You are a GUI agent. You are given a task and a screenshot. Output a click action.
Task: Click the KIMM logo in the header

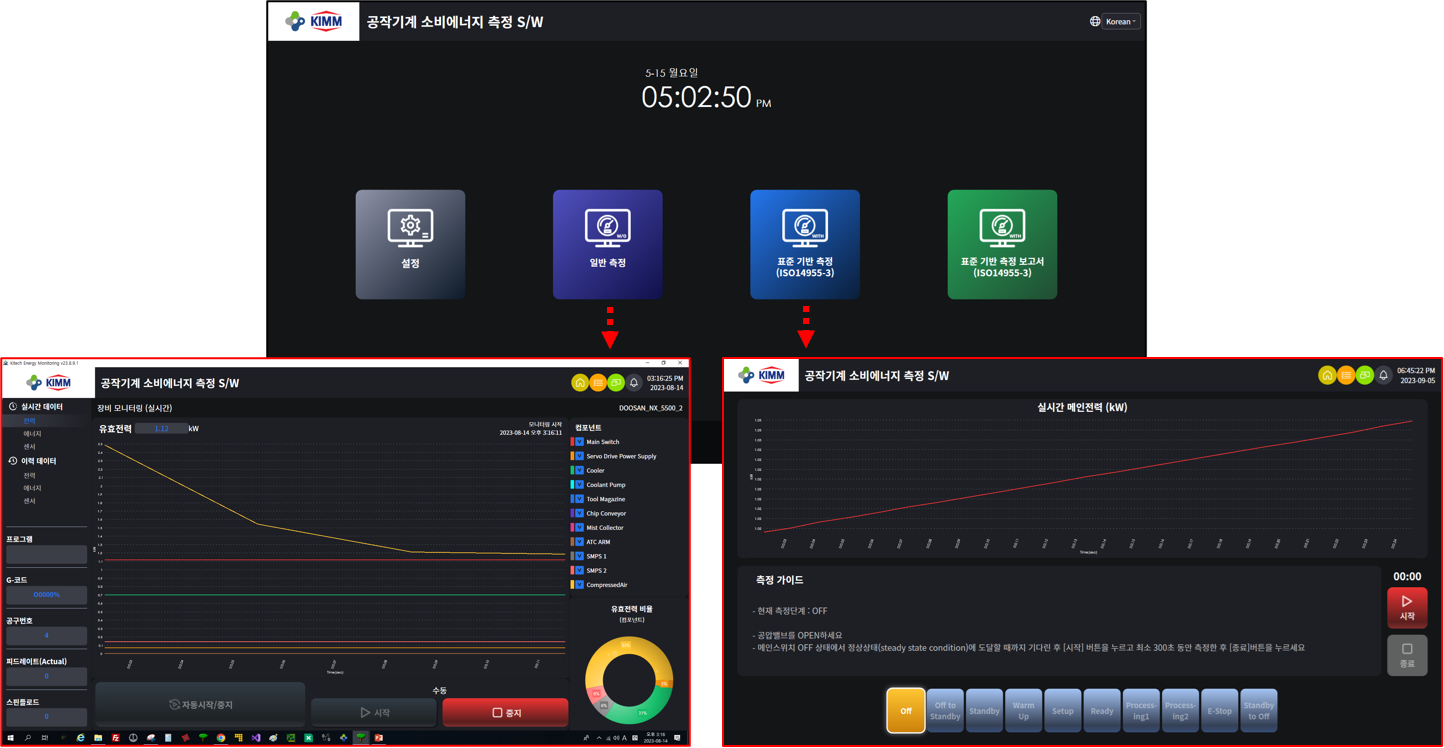pyautogui.click(x=313, y=20)
